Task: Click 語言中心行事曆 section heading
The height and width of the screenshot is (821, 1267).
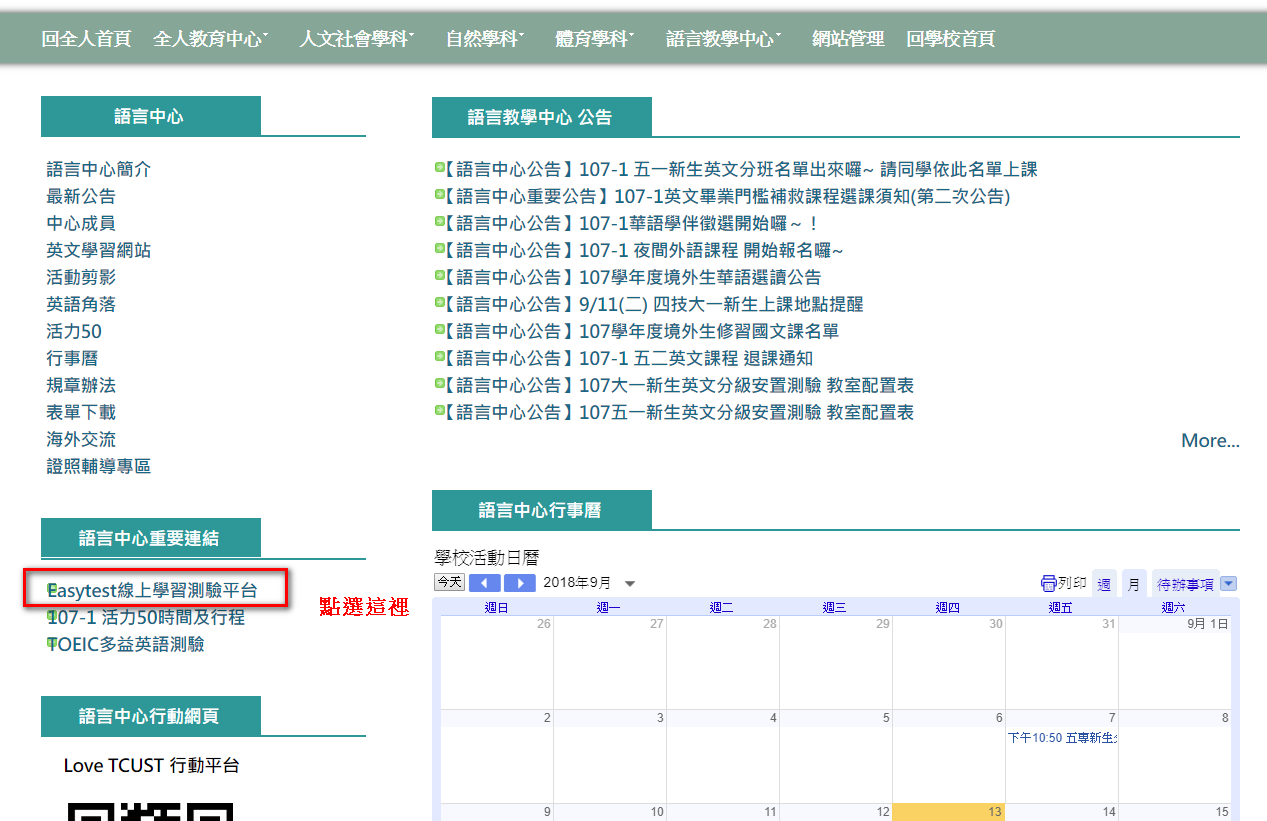Action: tap(540, 510)
